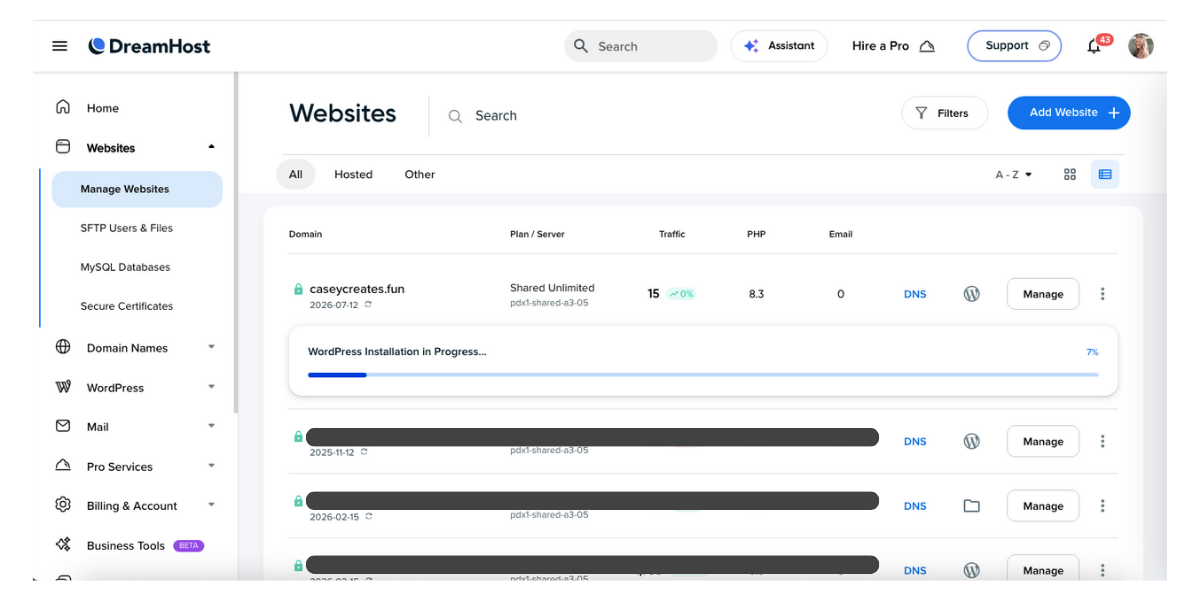Click the sidebar vertical scrollbar

click(x=236, y=243)
